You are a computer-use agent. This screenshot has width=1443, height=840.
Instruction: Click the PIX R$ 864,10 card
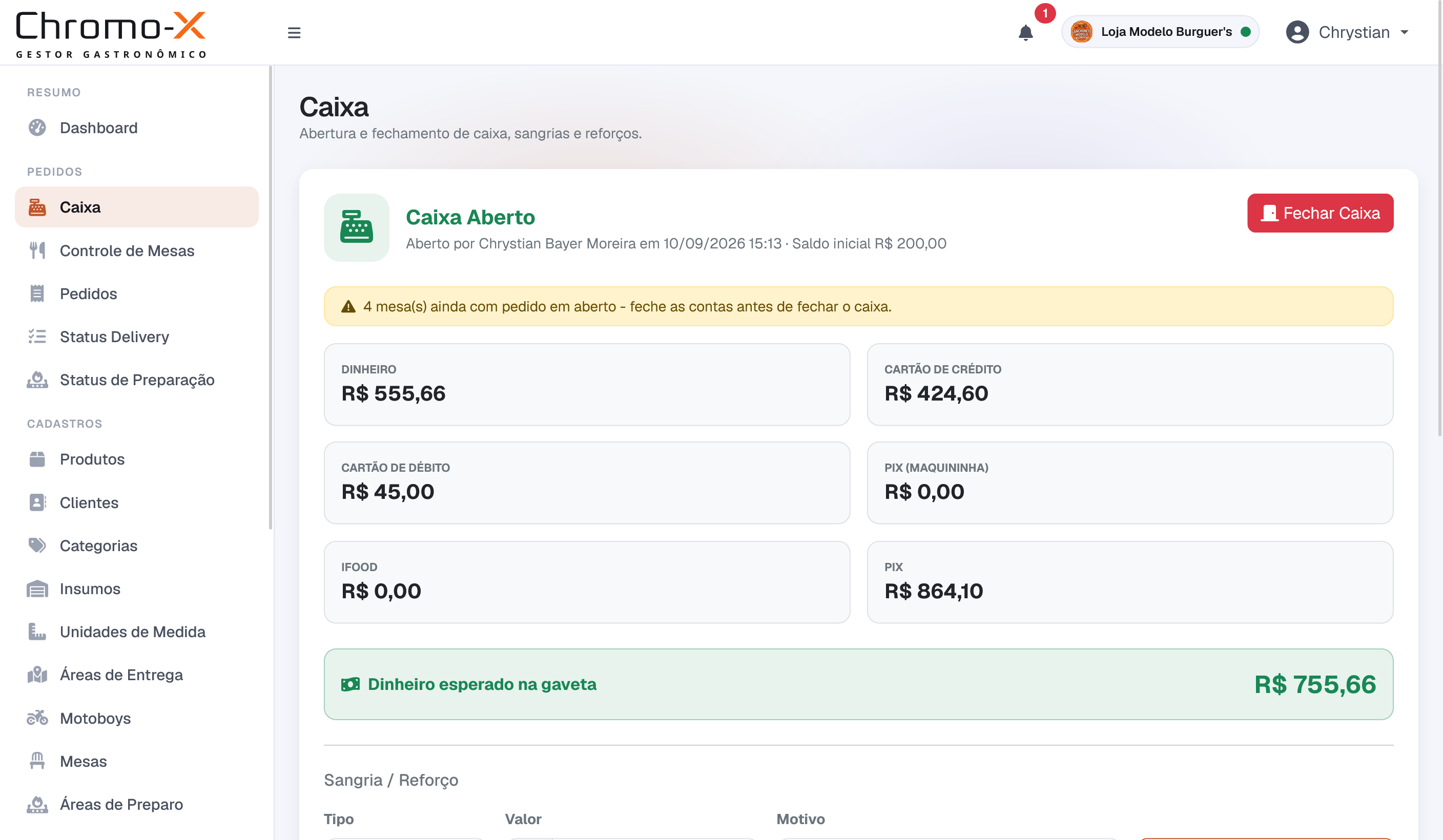1130,582
